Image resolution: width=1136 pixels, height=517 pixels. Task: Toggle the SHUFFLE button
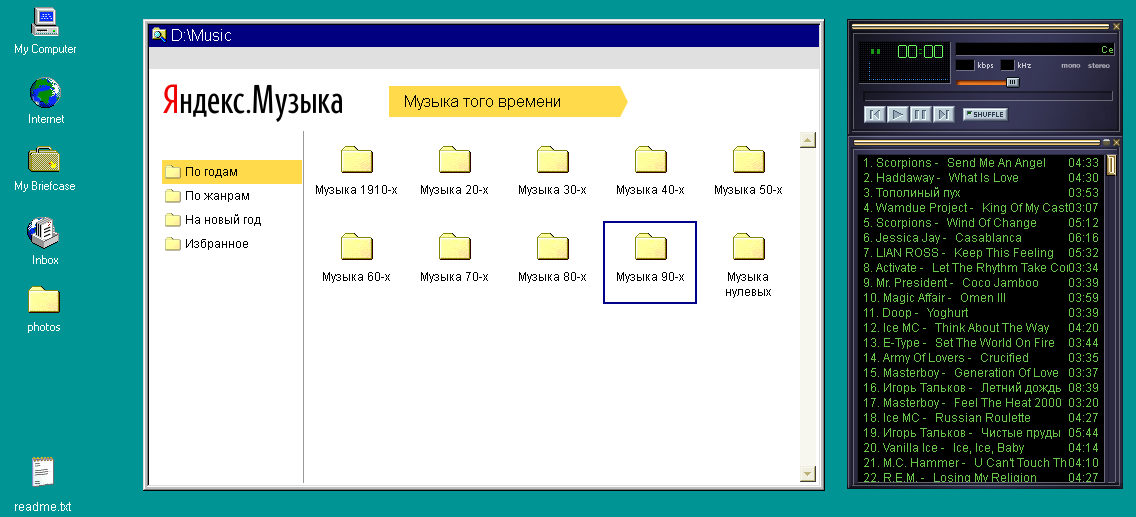(985, 114)
